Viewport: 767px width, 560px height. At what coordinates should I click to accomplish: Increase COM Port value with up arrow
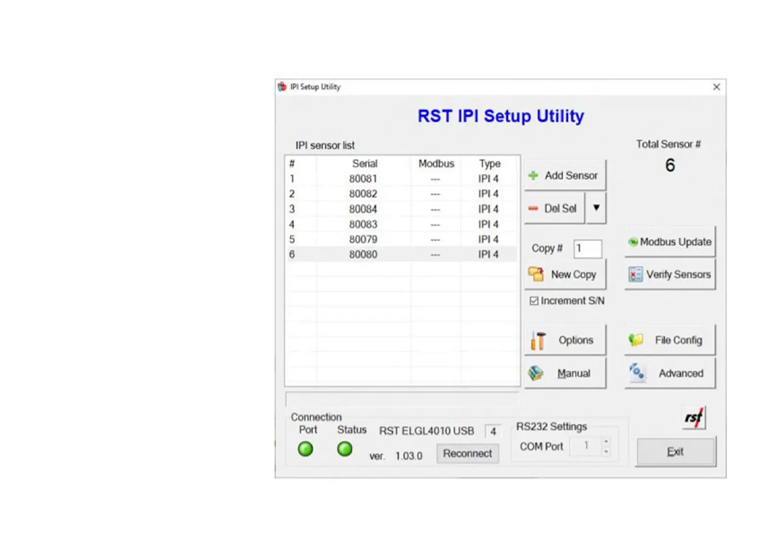coord(606,441)
